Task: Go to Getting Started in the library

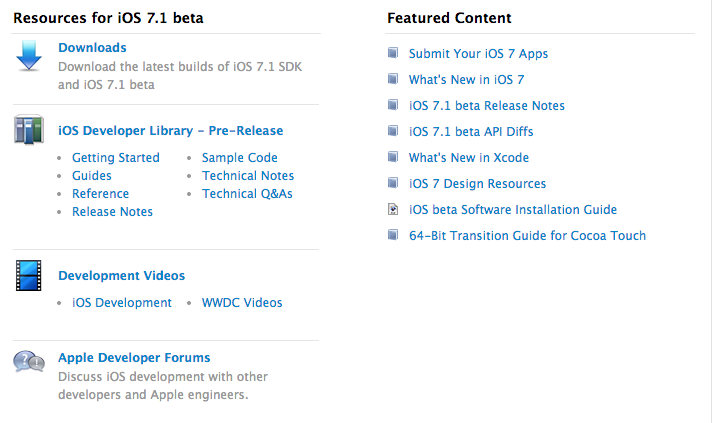Action: [x=115, y=158]
